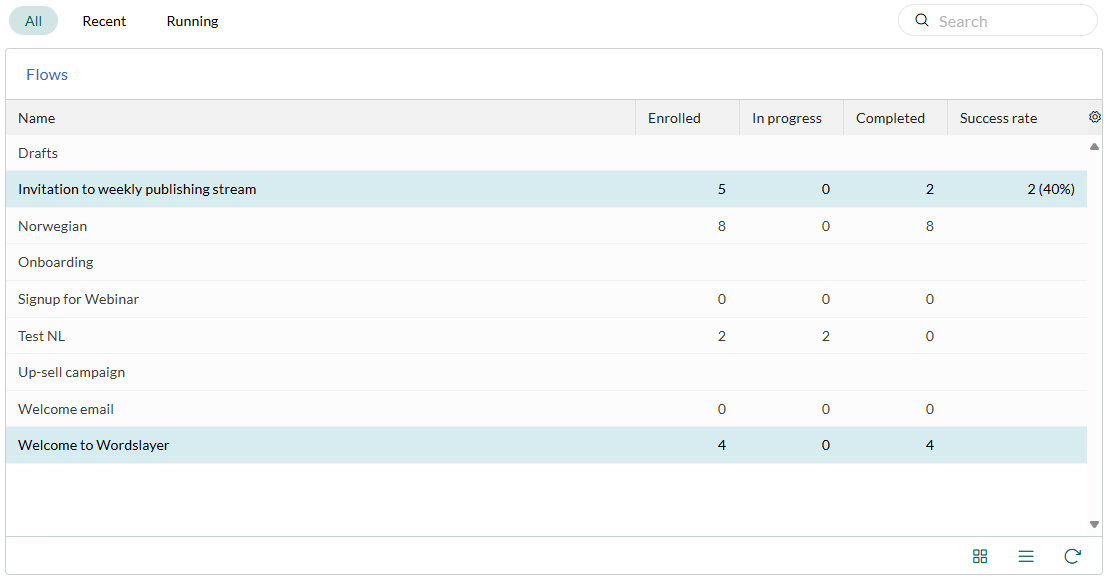Open the column settings gear icon
Image resolution: width=1108 pixels, height=581 pixels.
click(x=1095, y=117)
